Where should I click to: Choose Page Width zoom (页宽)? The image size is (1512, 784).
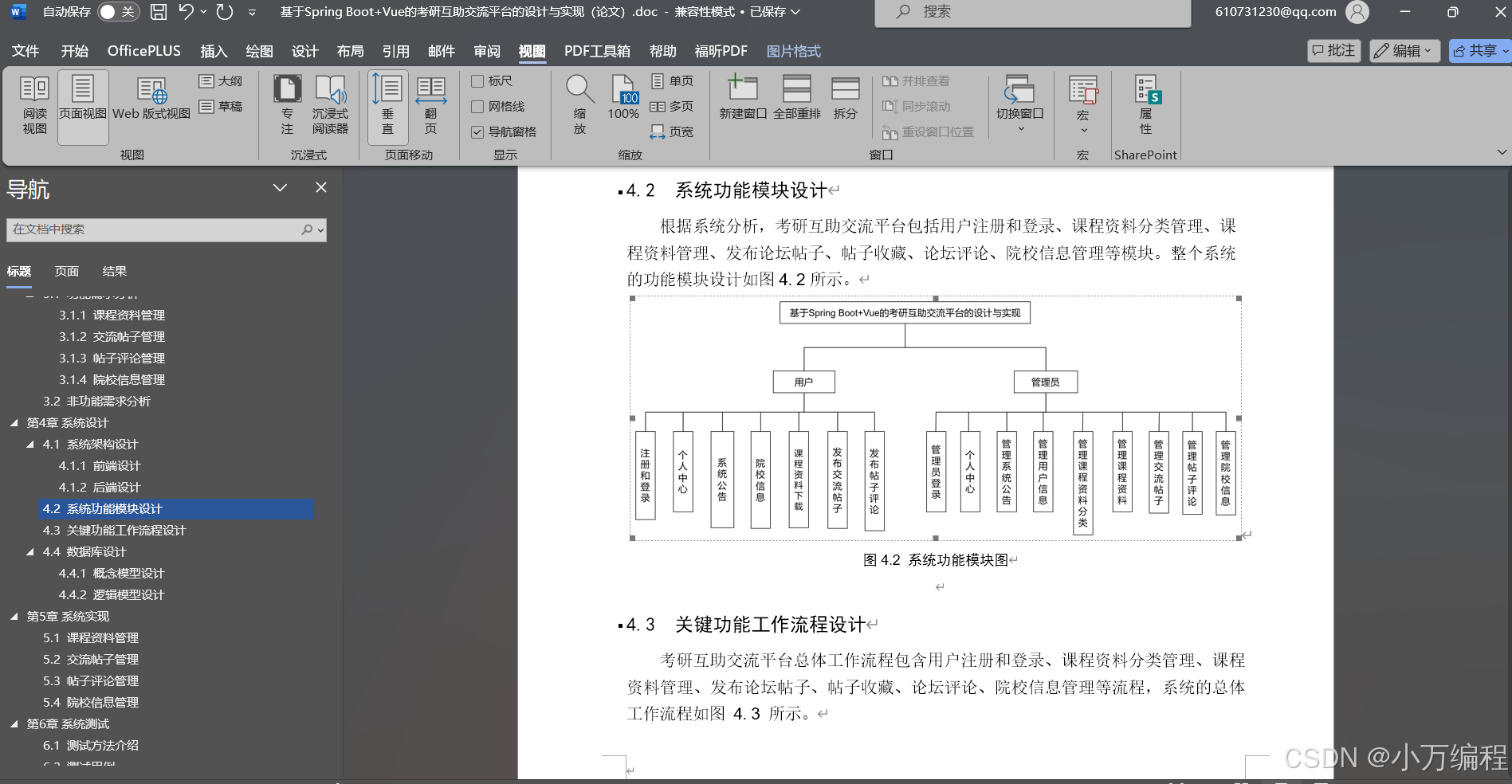[672, 132]
